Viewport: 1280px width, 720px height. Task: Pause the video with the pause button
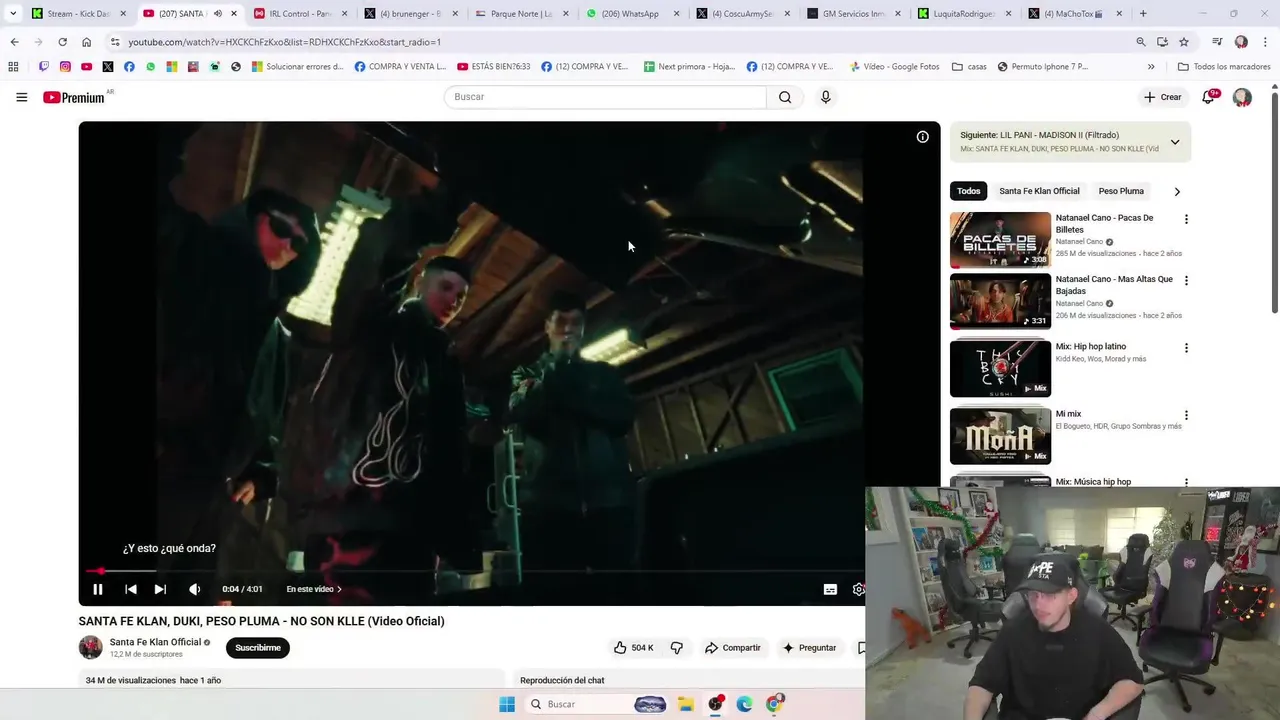pyautogui.click(x=98, y=589)
